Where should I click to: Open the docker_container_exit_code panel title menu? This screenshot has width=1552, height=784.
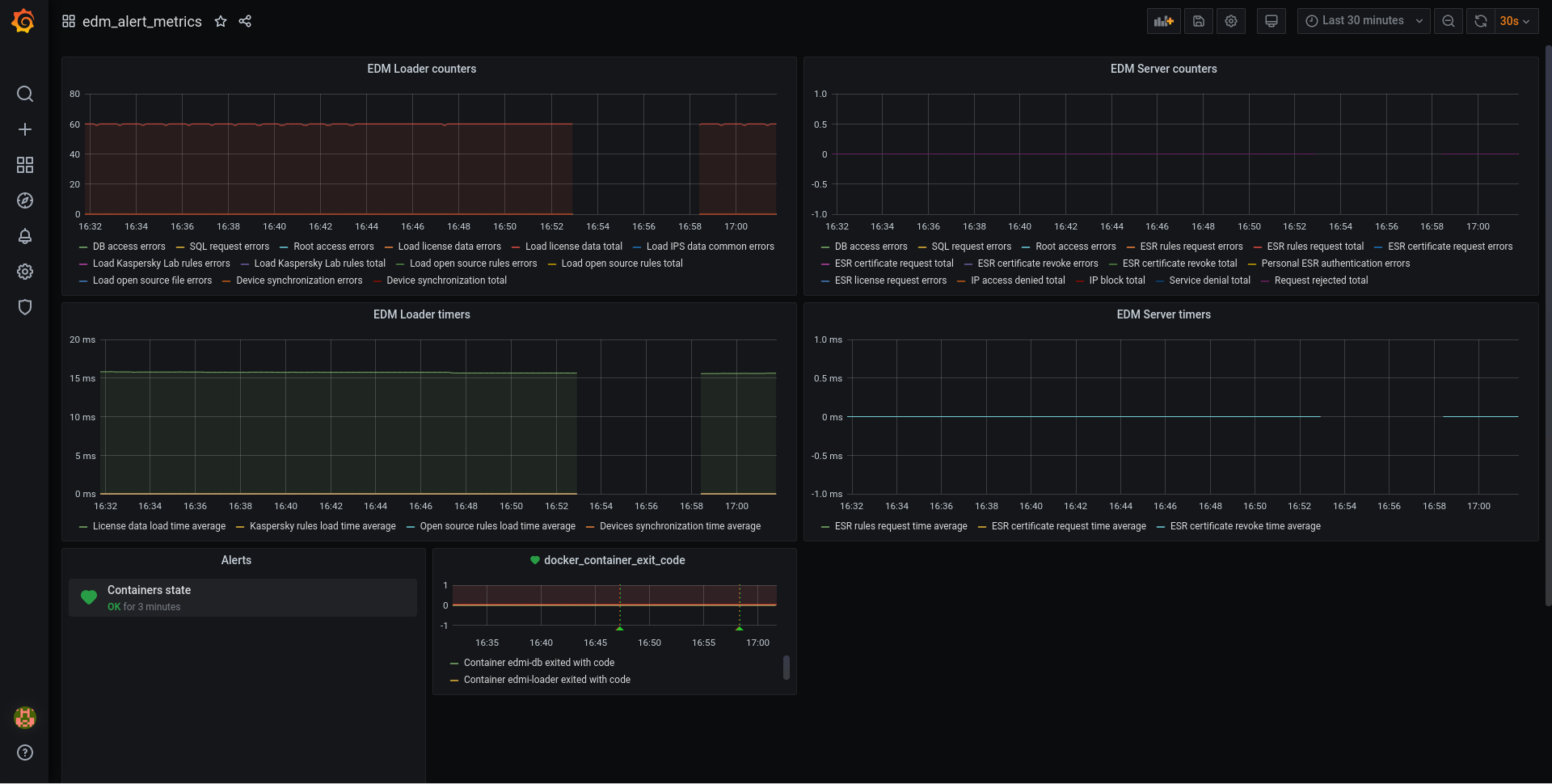pos(614,560)
